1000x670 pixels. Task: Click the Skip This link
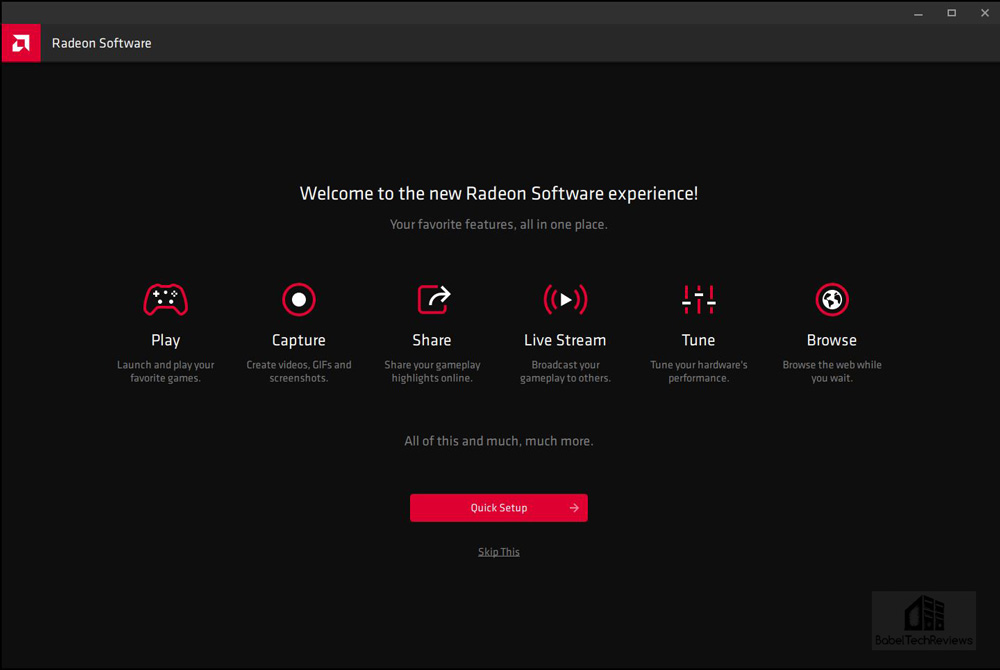coord(499,552)
